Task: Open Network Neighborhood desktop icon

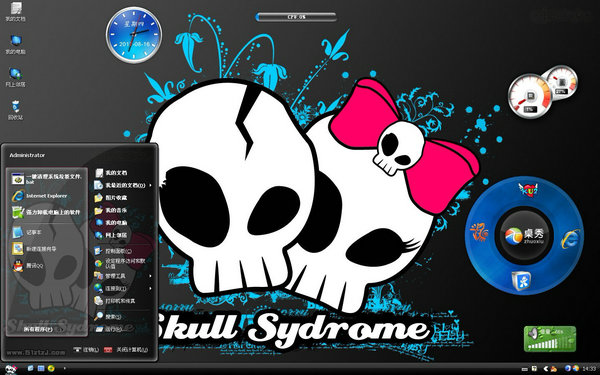Action: 15,78
